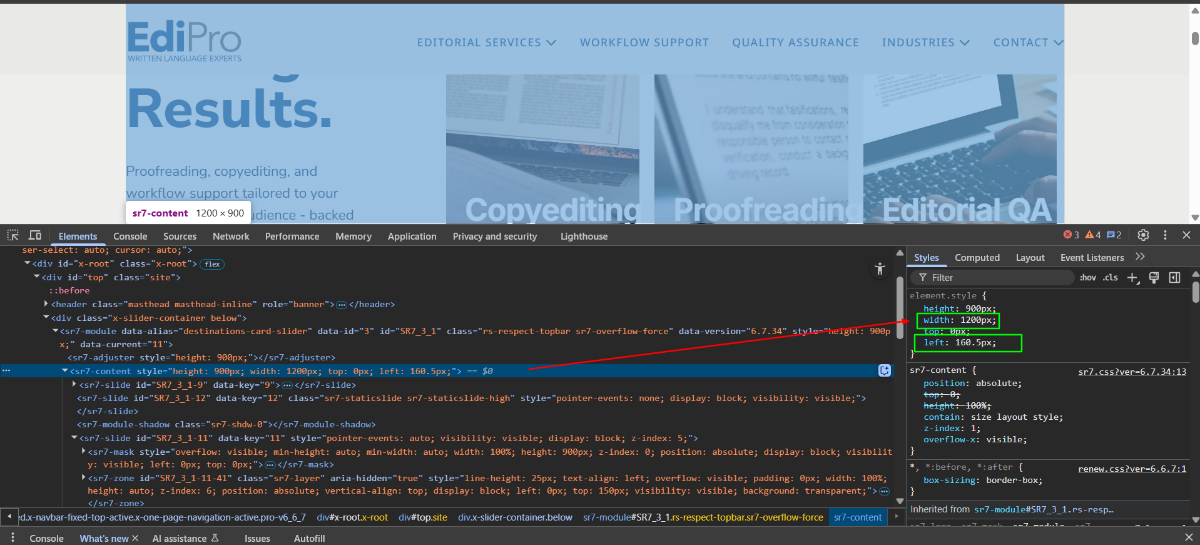Switch to the Sources tab
The height and width of the screenshot is (545, 1200).
(x=180, y=236)
